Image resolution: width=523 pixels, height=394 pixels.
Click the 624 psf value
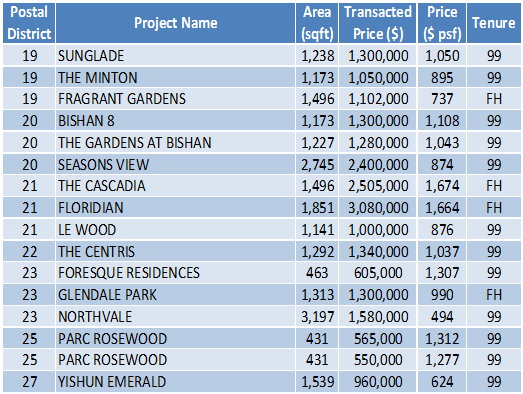tap(442, 382)
